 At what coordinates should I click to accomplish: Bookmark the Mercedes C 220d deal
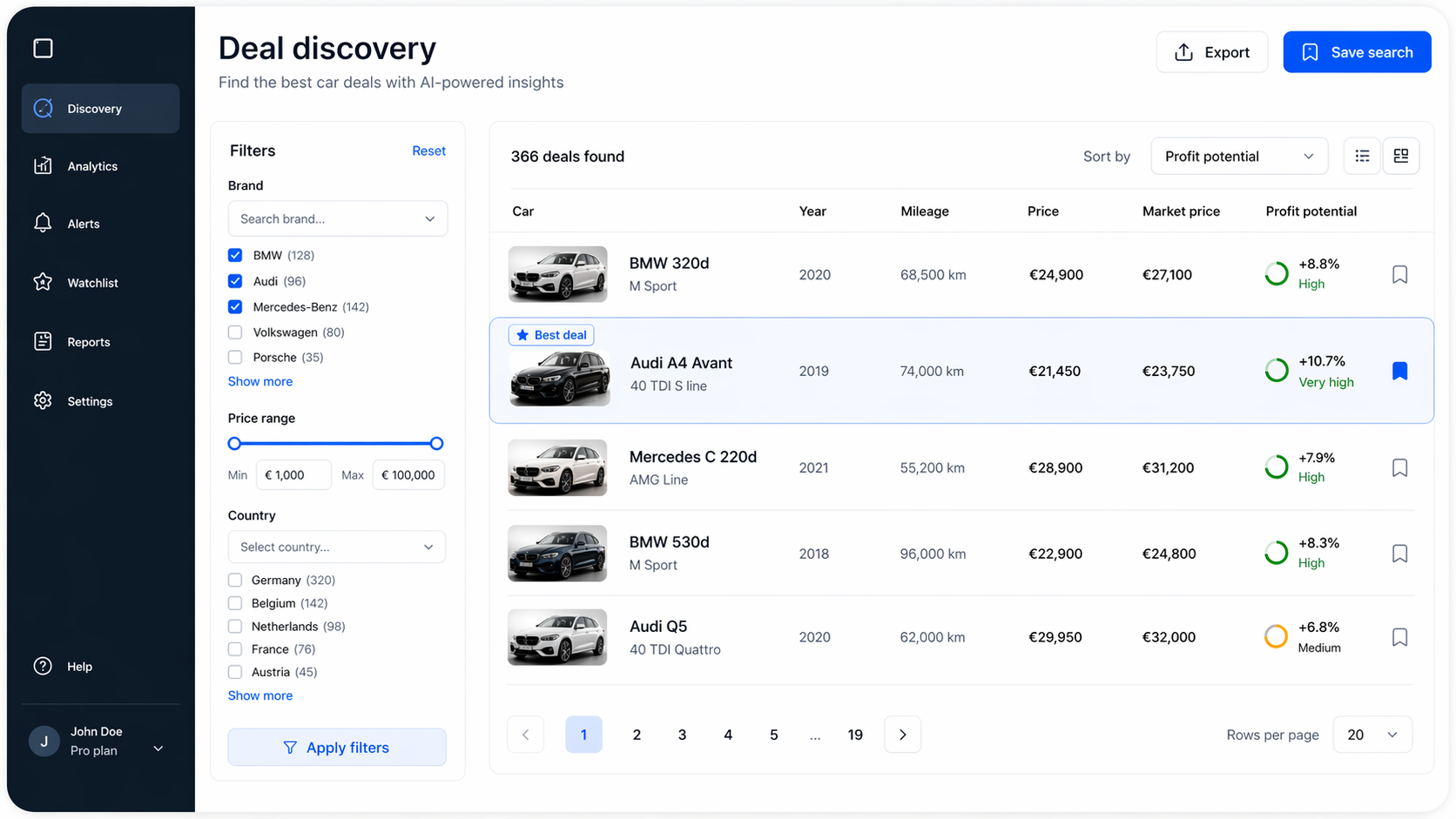[1399, 467]
